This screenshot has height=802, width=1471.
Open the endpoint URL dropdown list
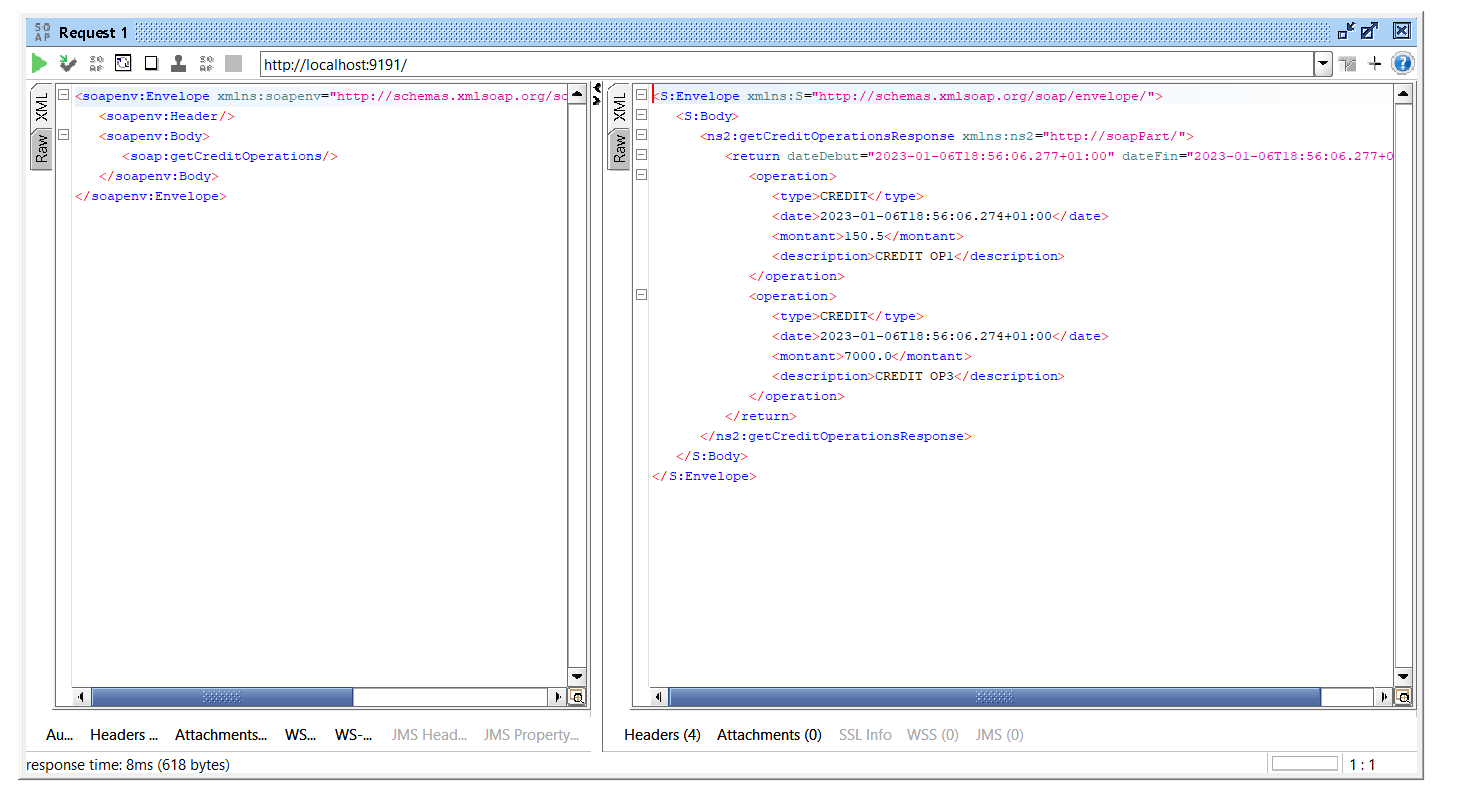[1323, 64]
